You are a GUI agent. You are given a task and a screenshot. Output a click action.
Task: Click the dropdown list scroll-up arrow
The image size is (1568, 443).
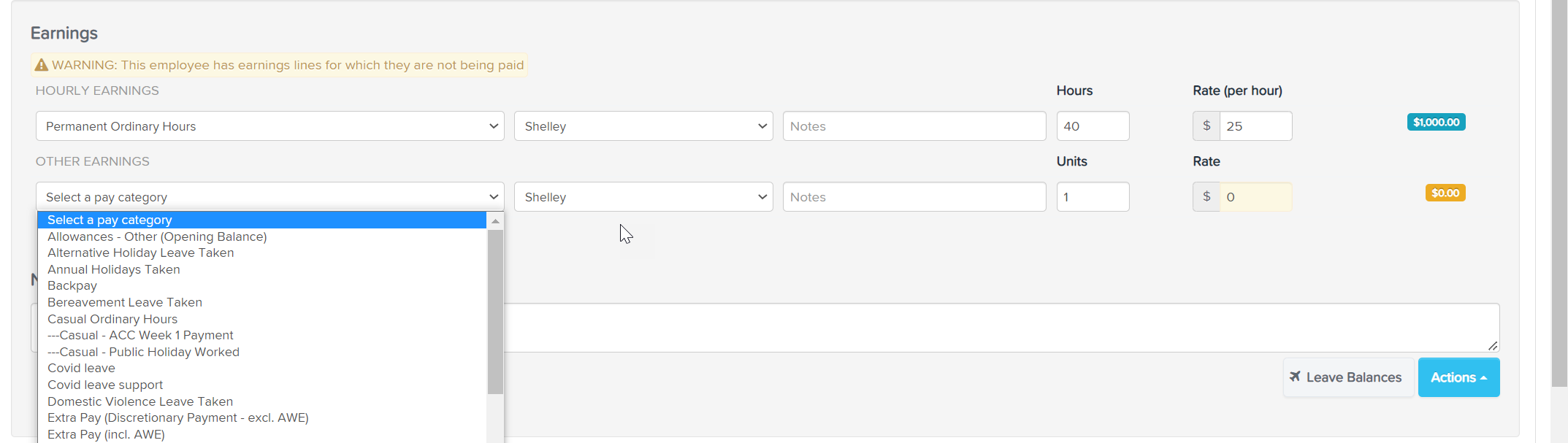pos(495,220)
